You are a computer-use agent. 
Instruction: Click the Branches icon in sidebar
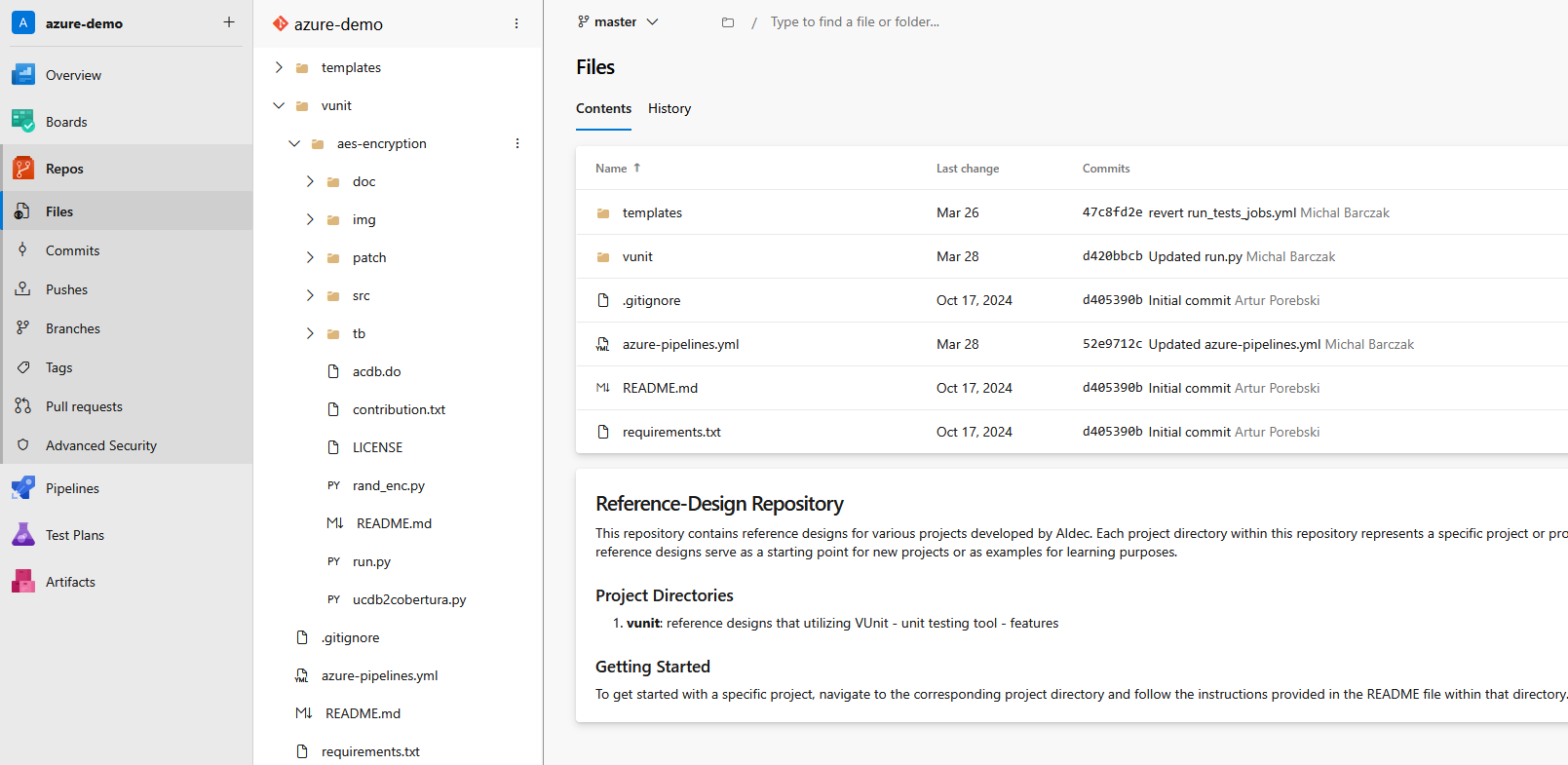pos(22,328)
